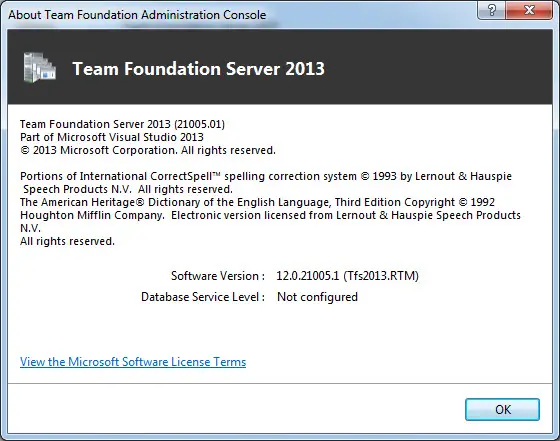Click the version value 12.0.21005.1 (Tfs2013.RTM)
The width and height of the screenshot is (560, 441).
[347, 276]
